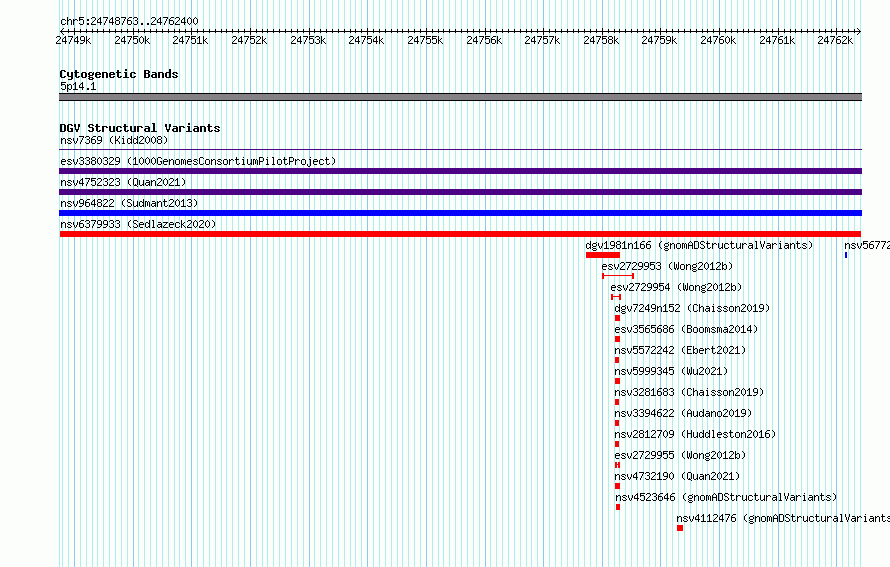Screen dimensions: 890x567
Task: Click the esv2729955 (Wong2012b) label
Action: (680, 455)
